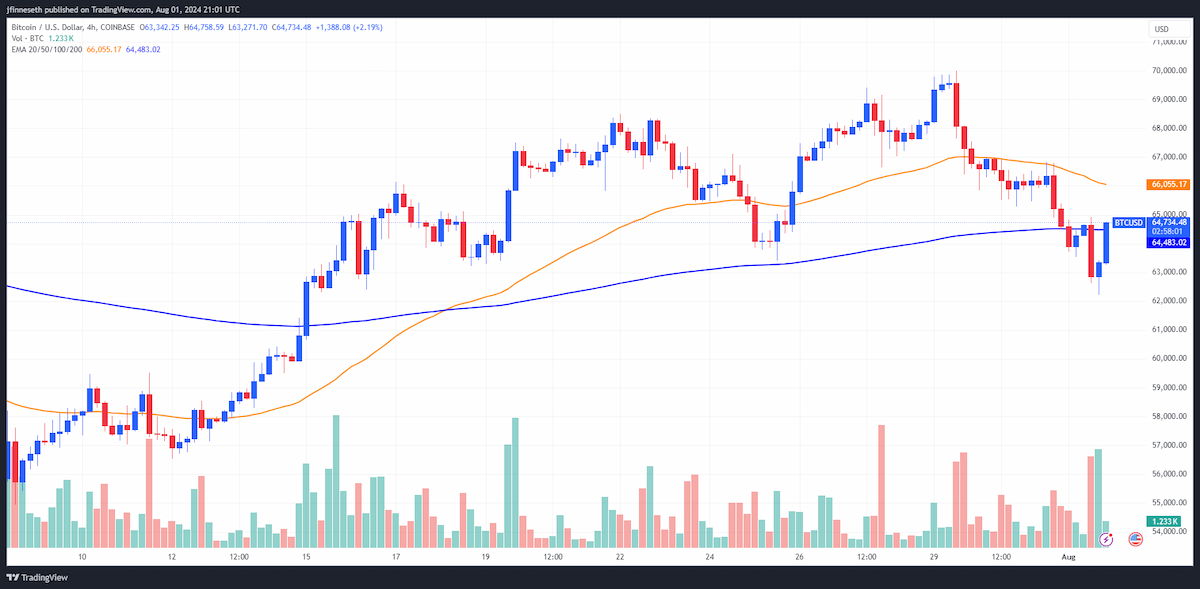Click the 02:58:01 candle countdown label
Screen dimensions: 1200x589
[x=1168, y=232]
